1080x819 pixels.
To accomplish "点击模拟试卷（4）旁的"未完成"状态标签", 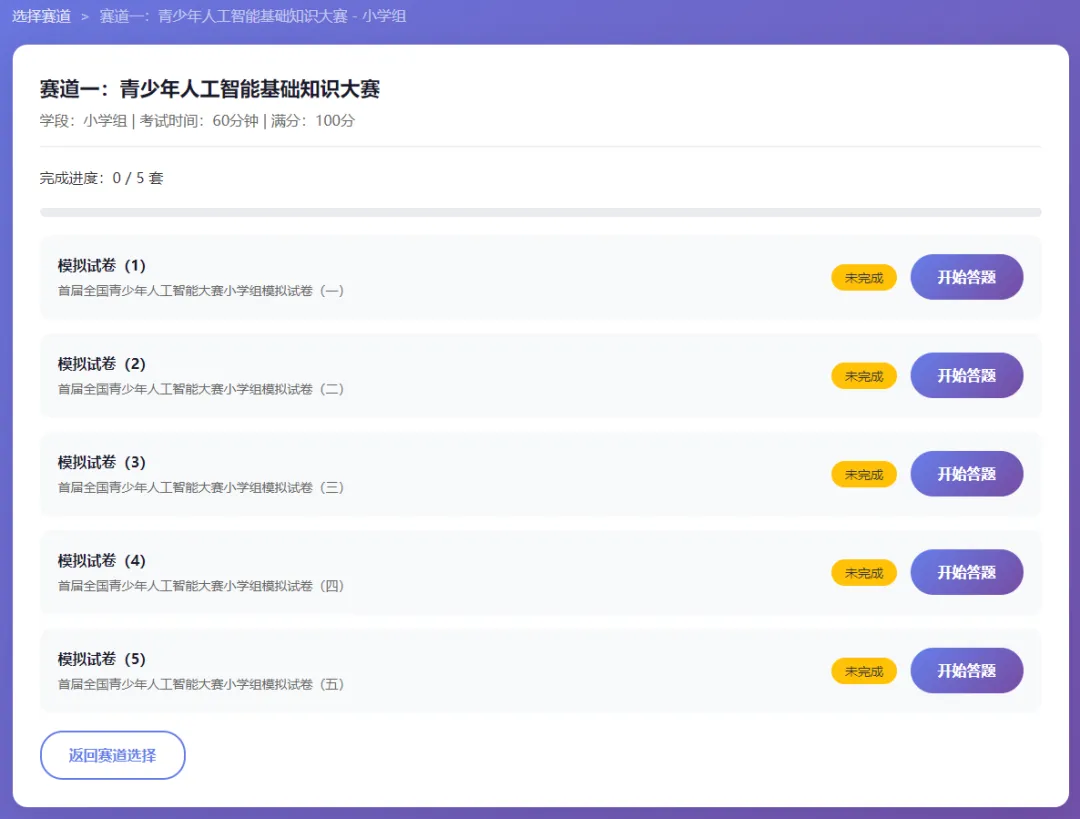I will pyautogui.click(x=863, y=571).
